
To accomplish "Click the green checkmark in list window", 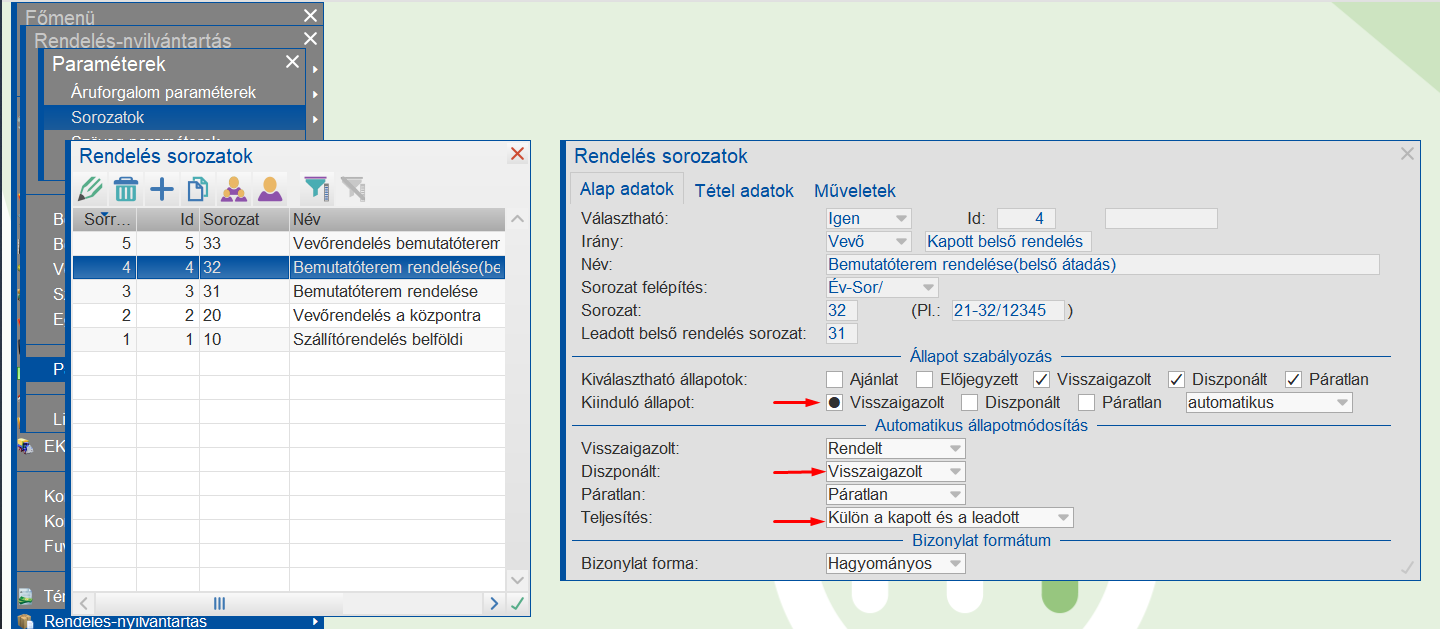I will coord(517,603).
